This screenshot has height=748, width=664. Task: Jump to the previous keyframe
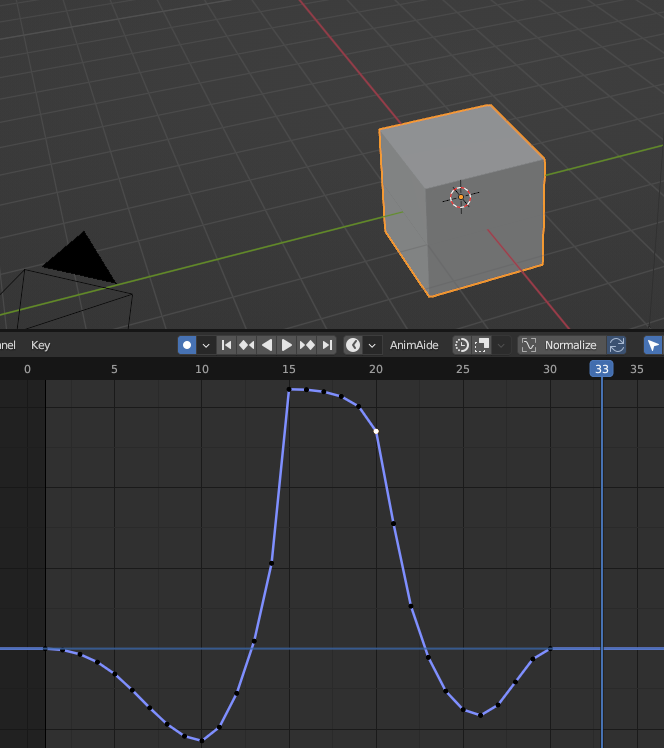pos(247,345)
